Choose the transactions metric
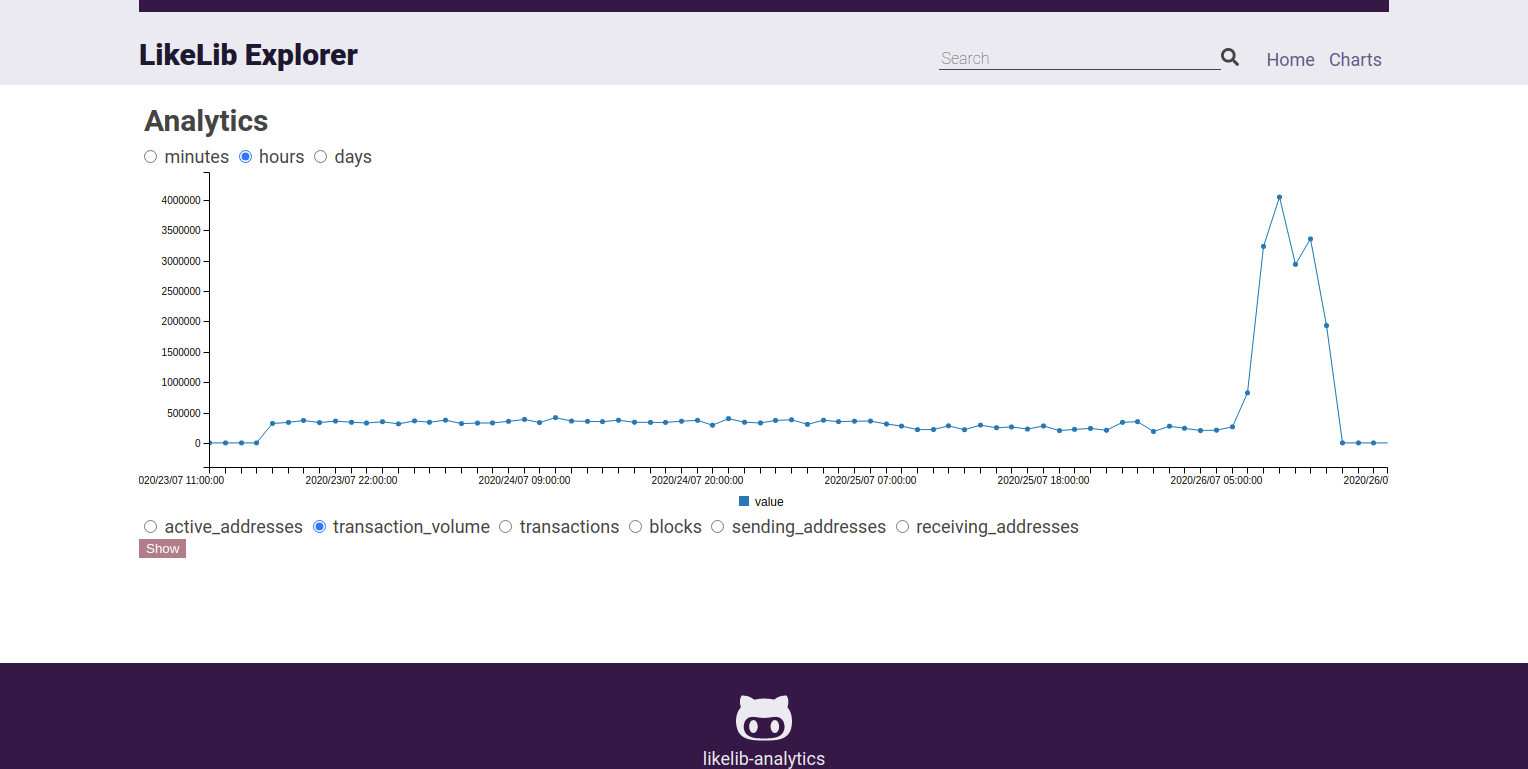 tap(506, 526)
